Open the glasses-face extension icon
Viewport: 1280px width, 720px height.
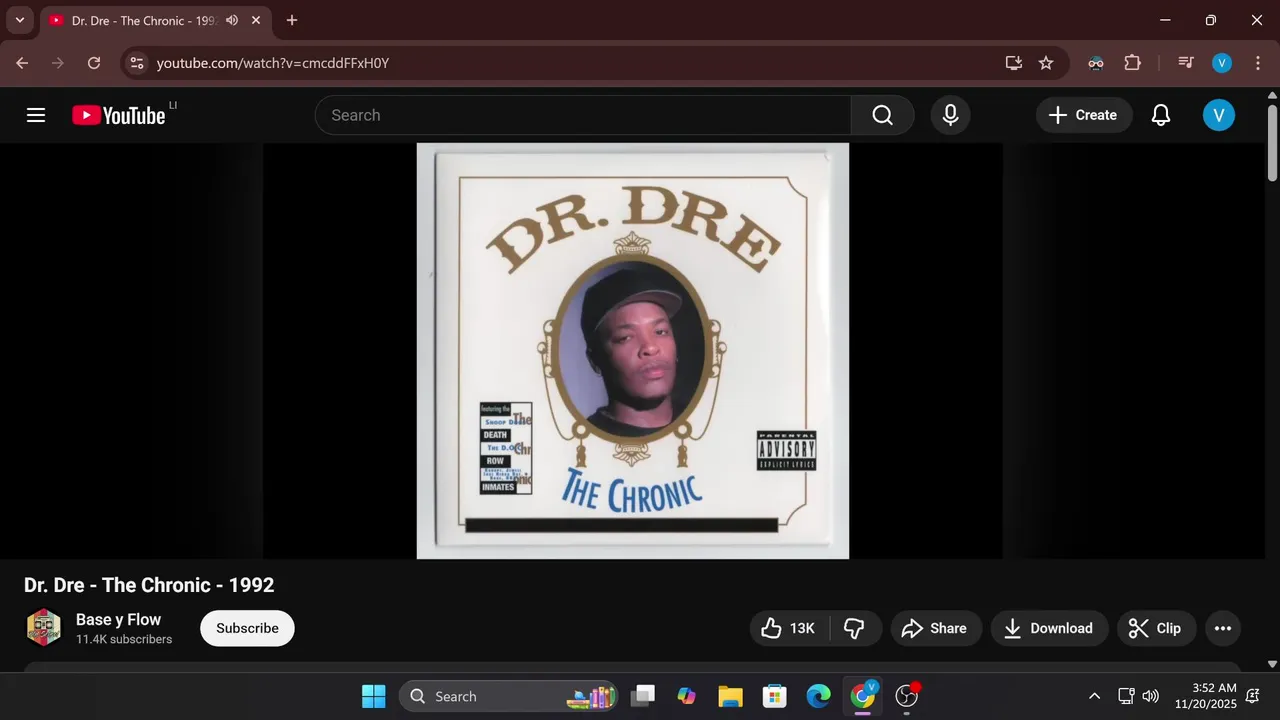point(1096,63)
